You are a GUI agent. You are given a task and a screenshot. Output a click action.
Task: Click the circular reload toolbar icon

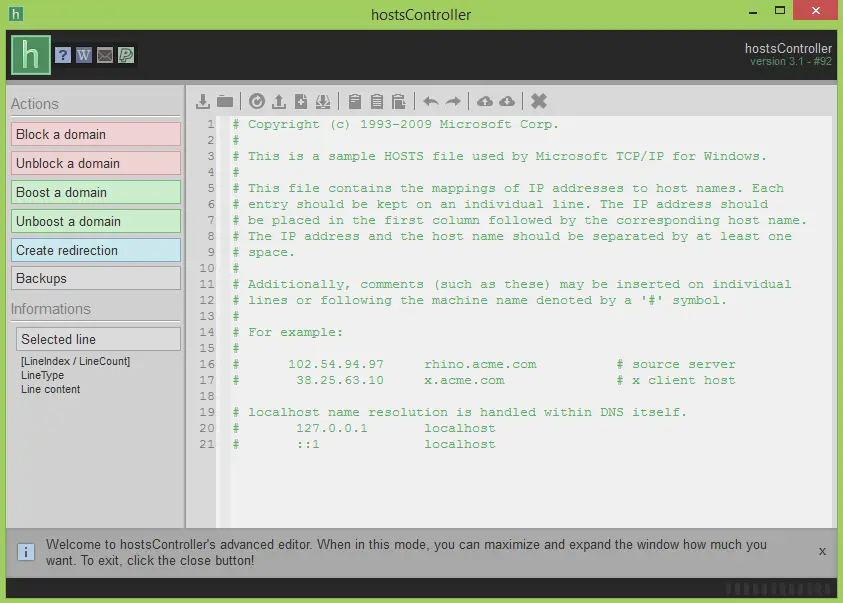point(257,101)
